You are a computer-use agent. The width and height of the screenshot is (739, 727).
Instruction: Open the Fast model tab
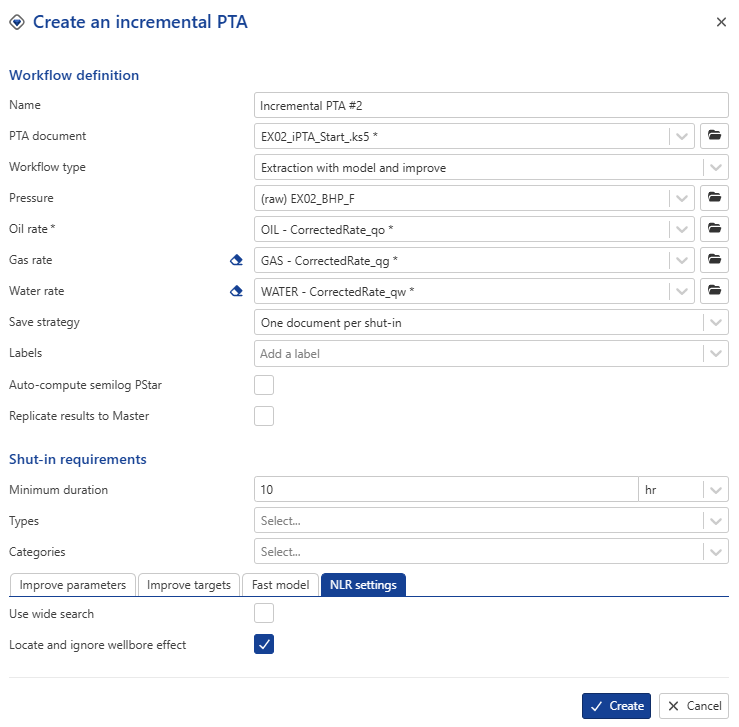279,585
